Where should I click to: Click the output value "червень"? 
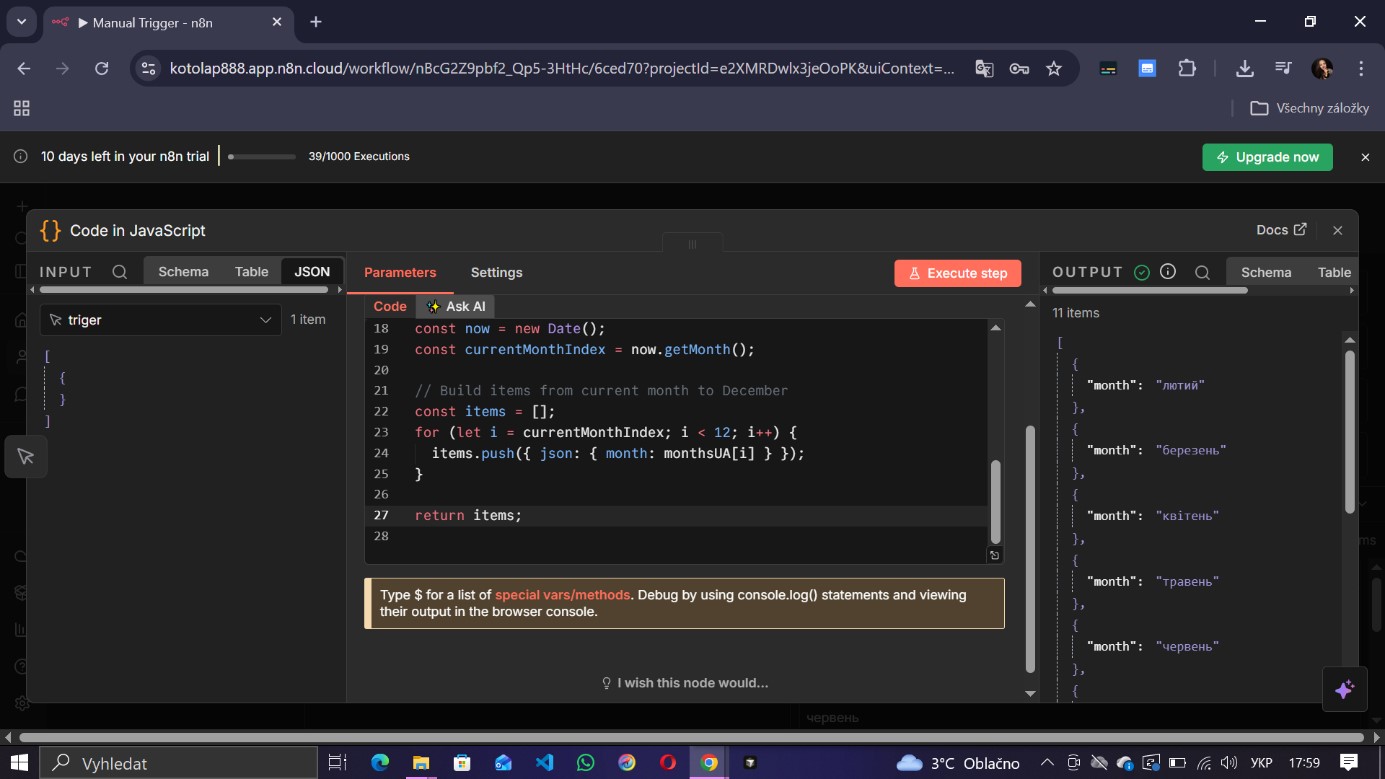pyautogui.click(x=1187, y=646)
